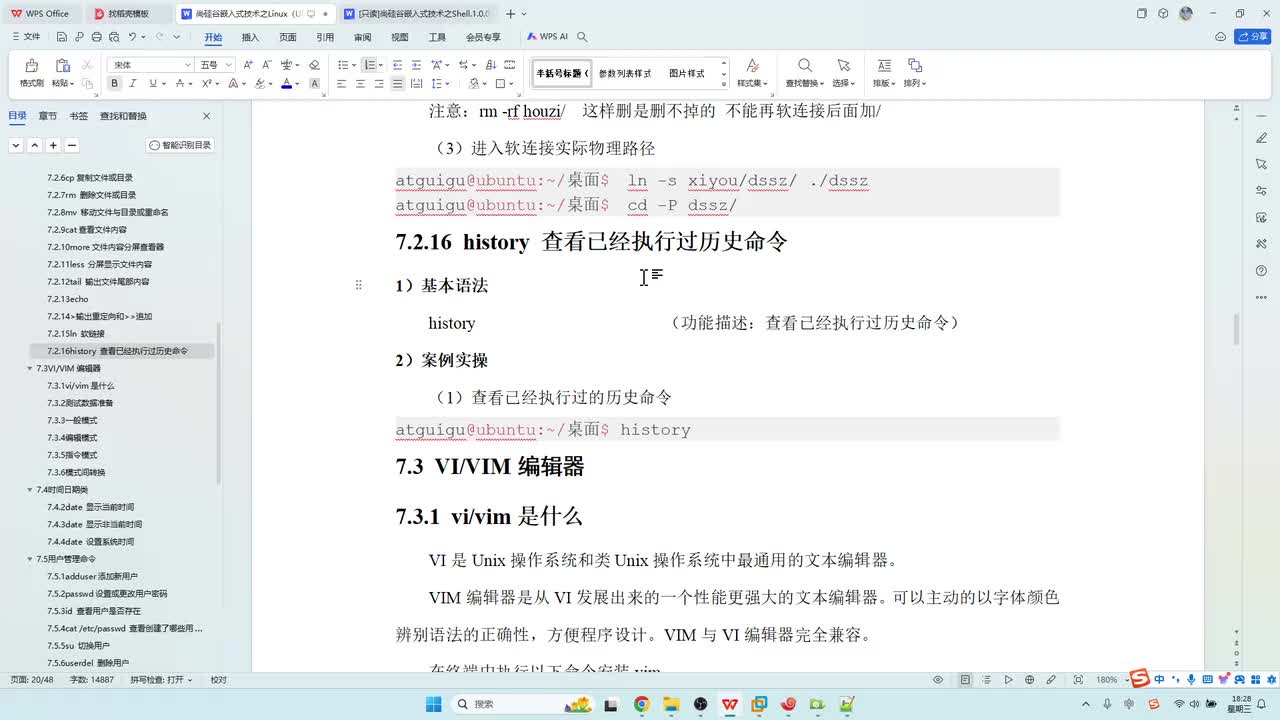This screenshot has width=1280, height=720.
Task: Switch to outline view icon in status bar
Action: [986, 680]
